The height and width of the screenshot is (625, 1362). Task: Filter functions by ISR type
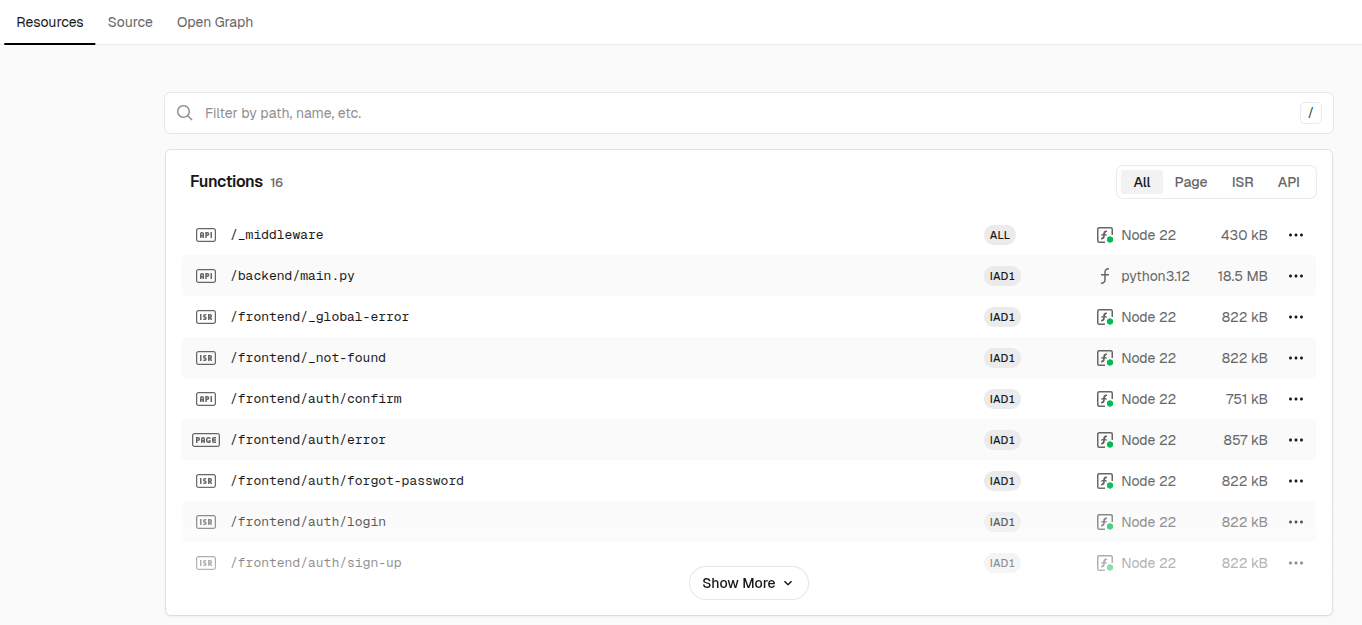point(1243,182)
